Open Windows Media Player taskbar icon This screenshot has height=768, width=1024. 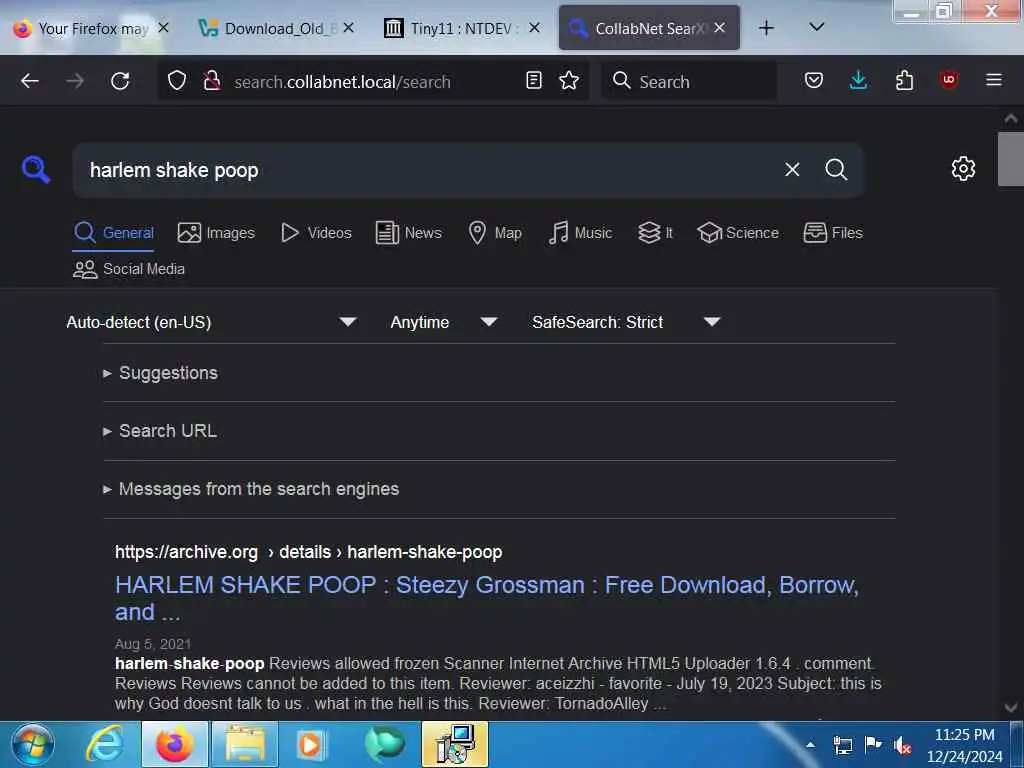tap(312, 744)
